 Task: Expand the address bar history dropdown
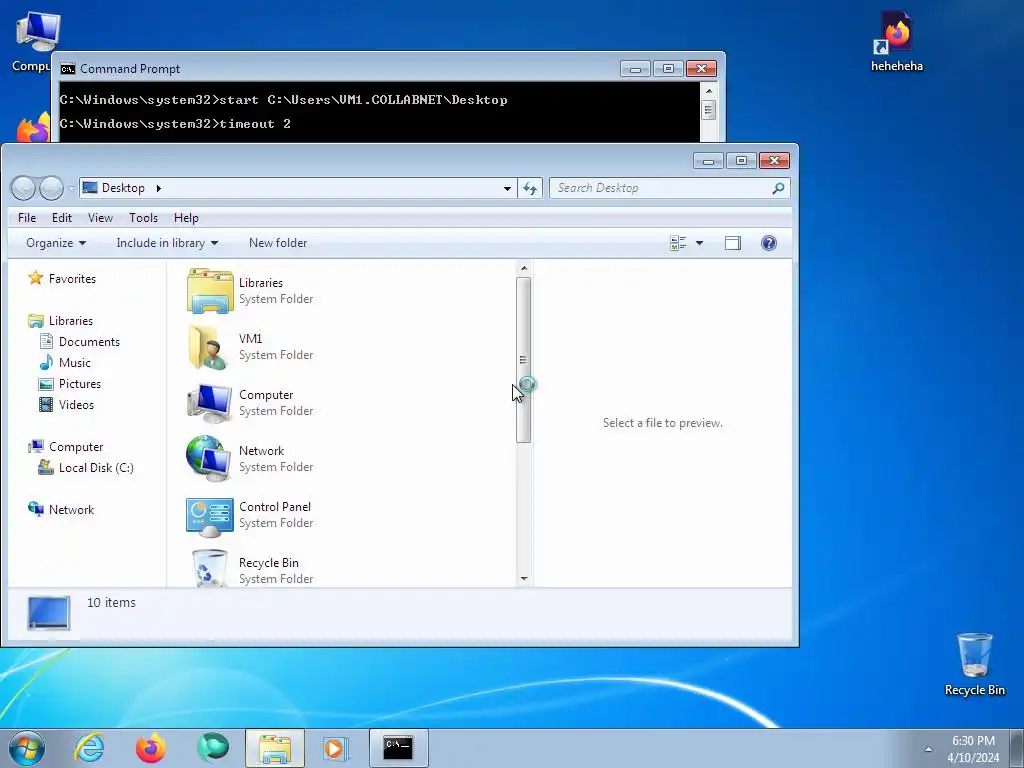click(x=507, y=189)
